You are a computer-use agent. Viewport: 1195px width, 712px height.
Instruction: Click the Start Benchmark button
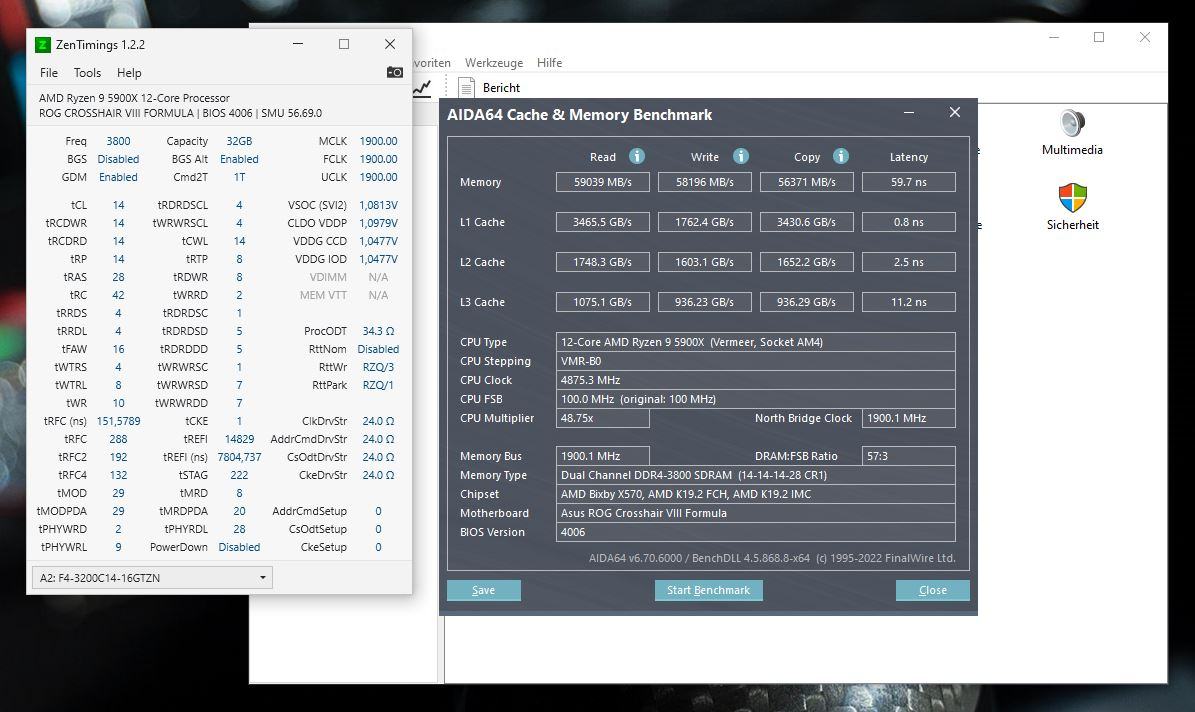point(709,590)
